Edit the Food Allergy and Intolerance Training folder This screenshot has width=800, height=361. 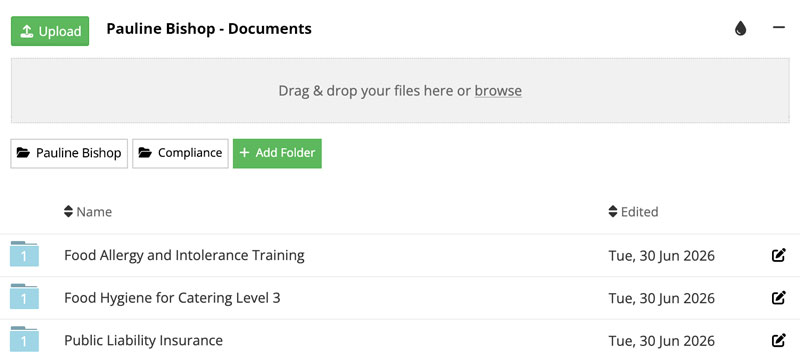[x=778, y=255]
